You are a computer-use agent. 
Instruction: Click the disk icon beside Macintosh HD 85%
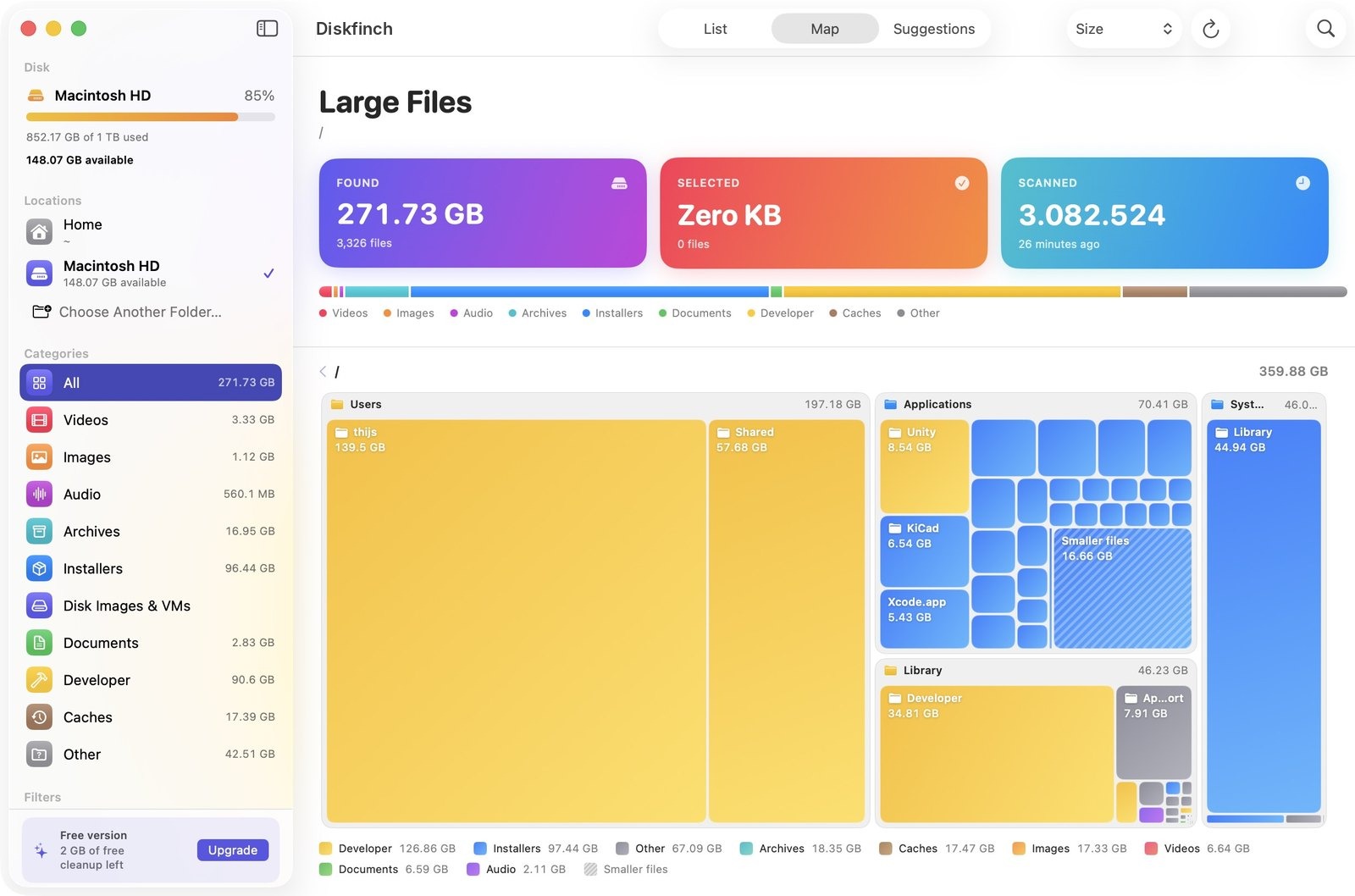[x=36, y=96]
